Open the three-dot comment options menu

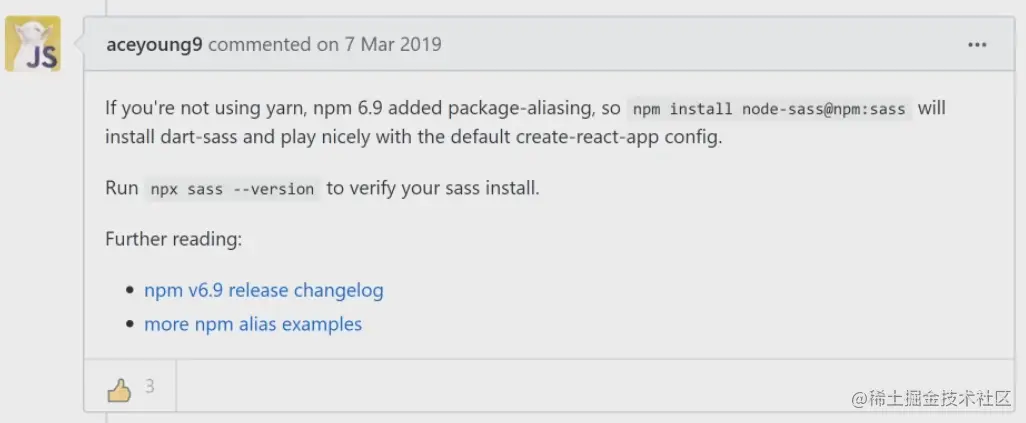click(x=977, y=44)
